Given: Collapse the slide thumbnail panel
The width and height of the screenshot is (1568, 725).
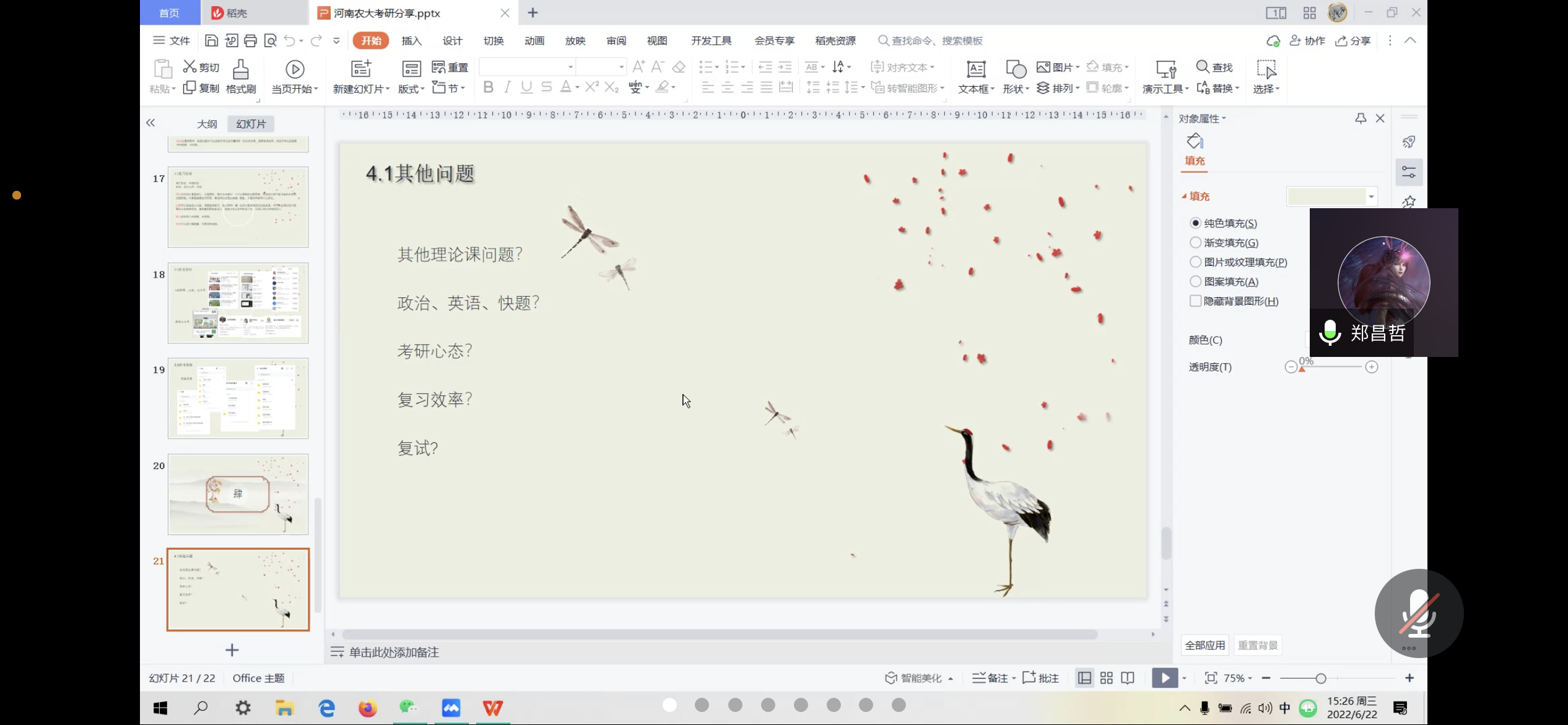Looking at the screenshot, I should click(x=150, y=123).
